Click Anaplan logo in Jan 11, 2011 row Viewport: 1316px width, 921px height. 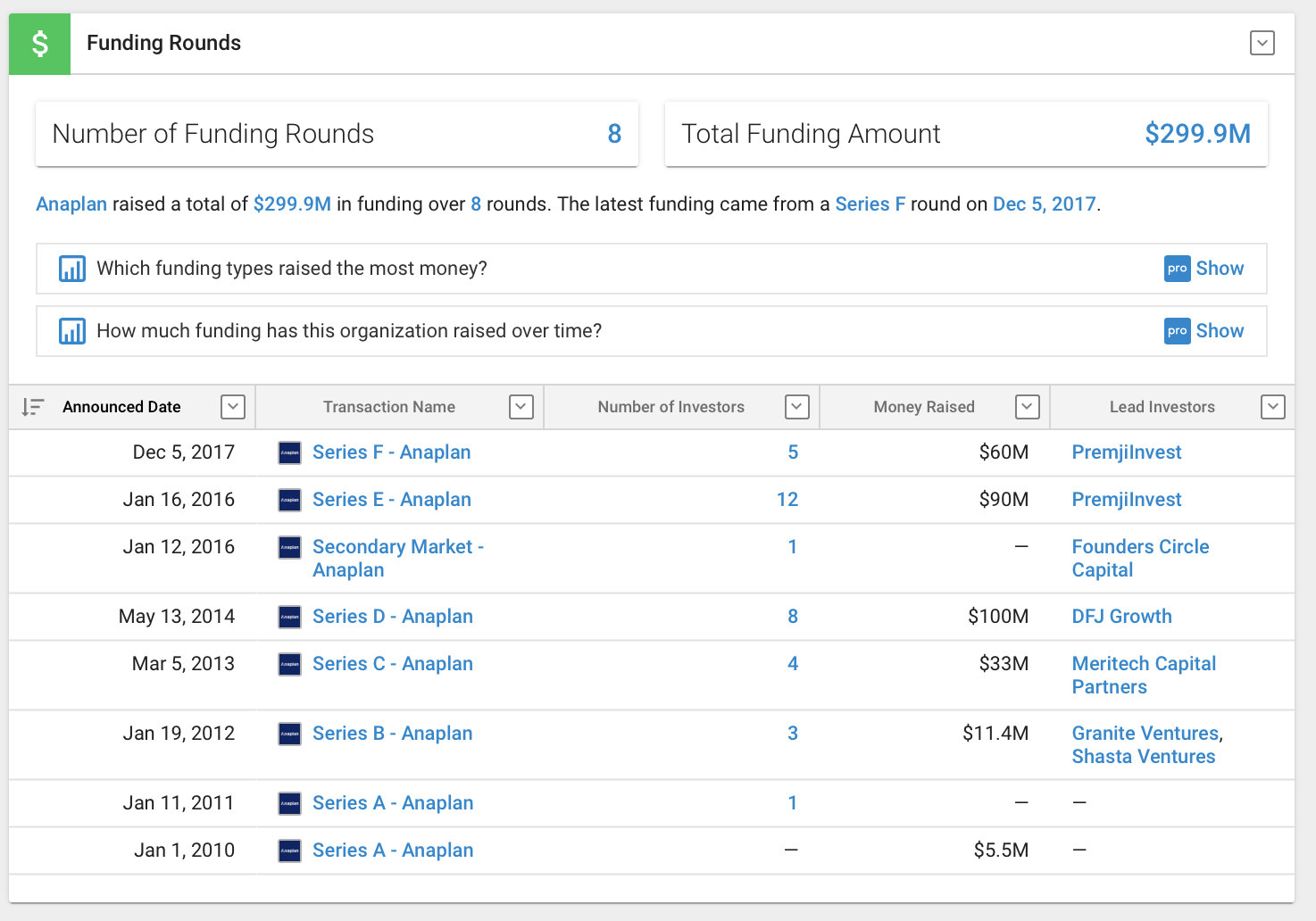pyautogui.click(x=289, y=803)
